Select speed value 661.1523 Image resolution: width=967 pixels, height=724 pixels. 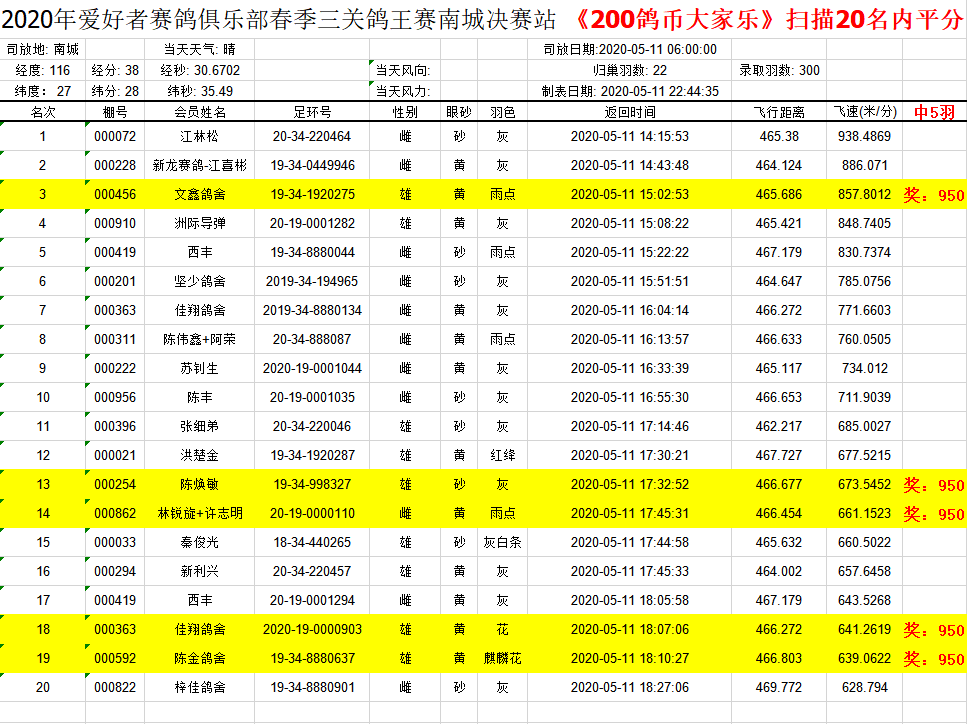tap(864, 513)
